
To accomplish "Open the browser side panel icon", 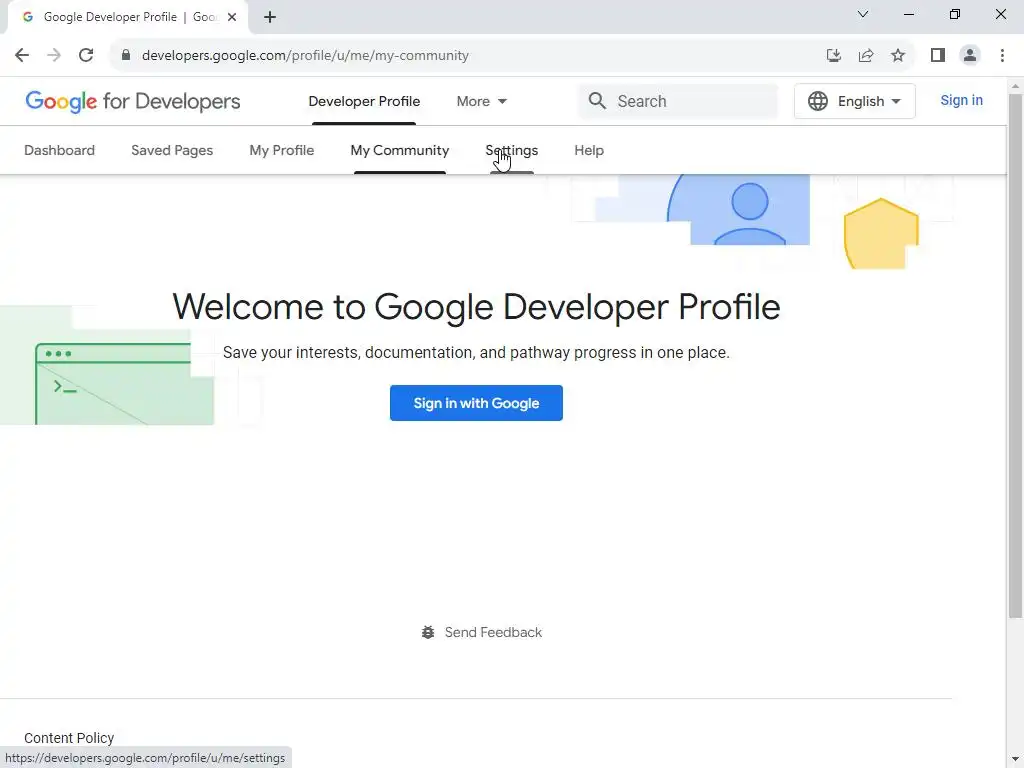I will (x=938, y=56).
